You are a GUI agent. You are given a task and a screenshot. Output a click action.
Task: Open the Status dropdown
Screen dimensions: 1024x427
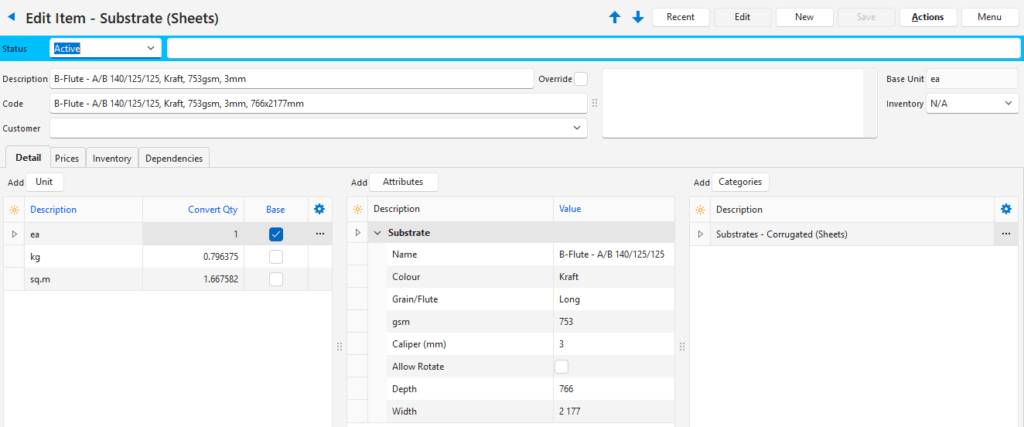click(151, 48)
